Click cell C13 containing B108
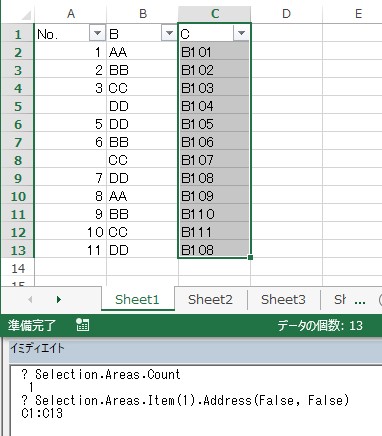 point(214,249)
